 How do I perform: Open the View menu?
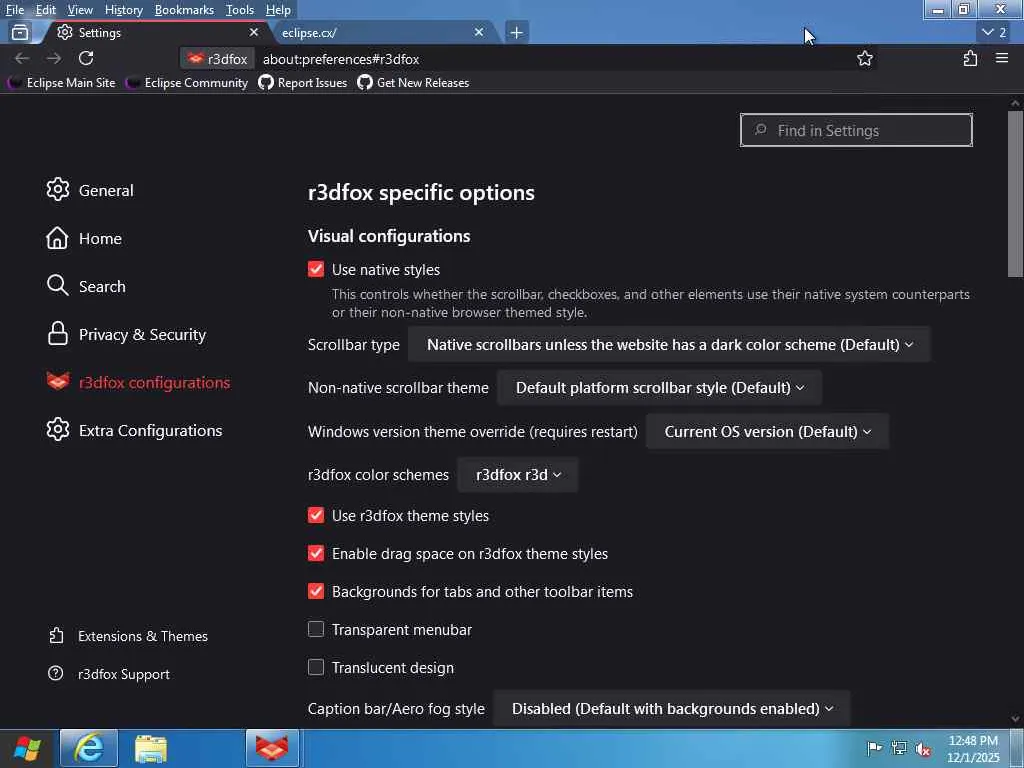click(x=80, y=10)
